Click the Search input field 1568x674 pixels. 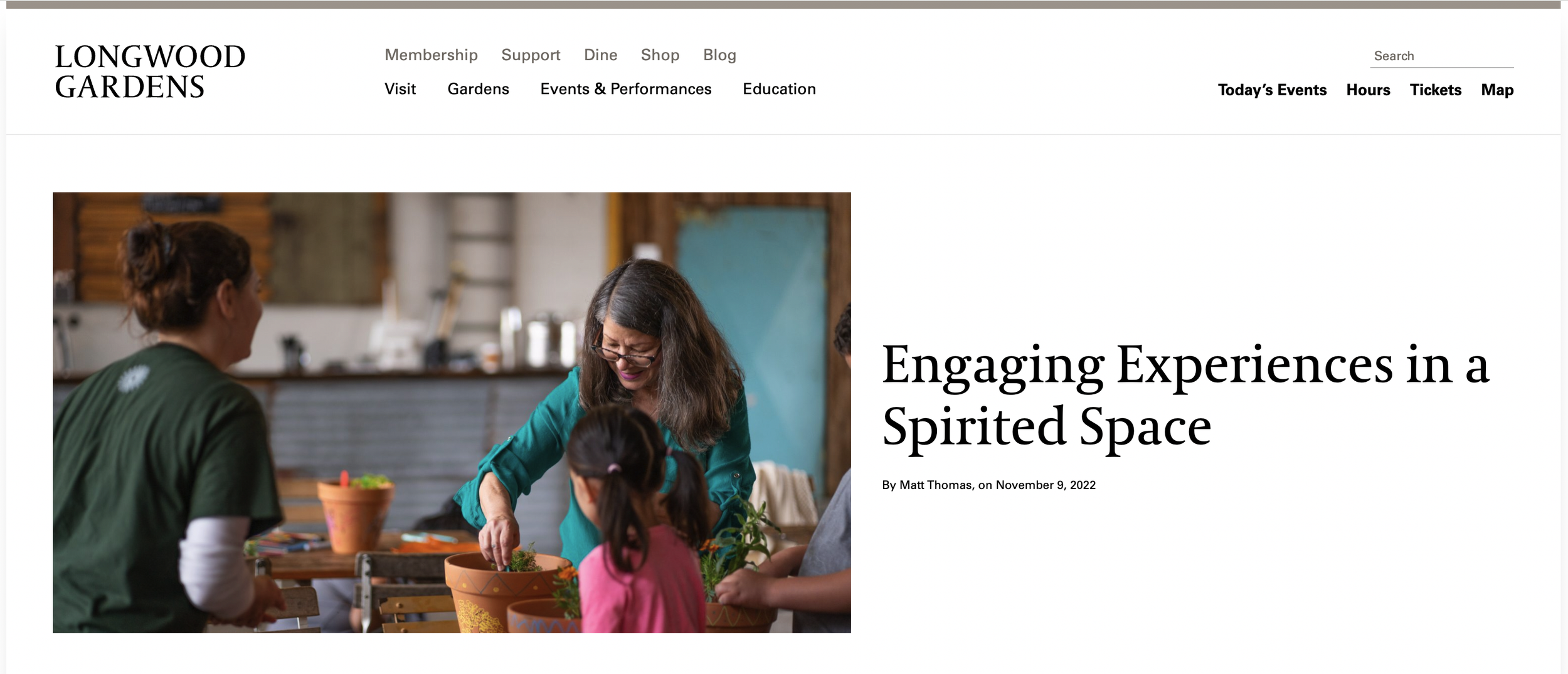(1441, 56)
